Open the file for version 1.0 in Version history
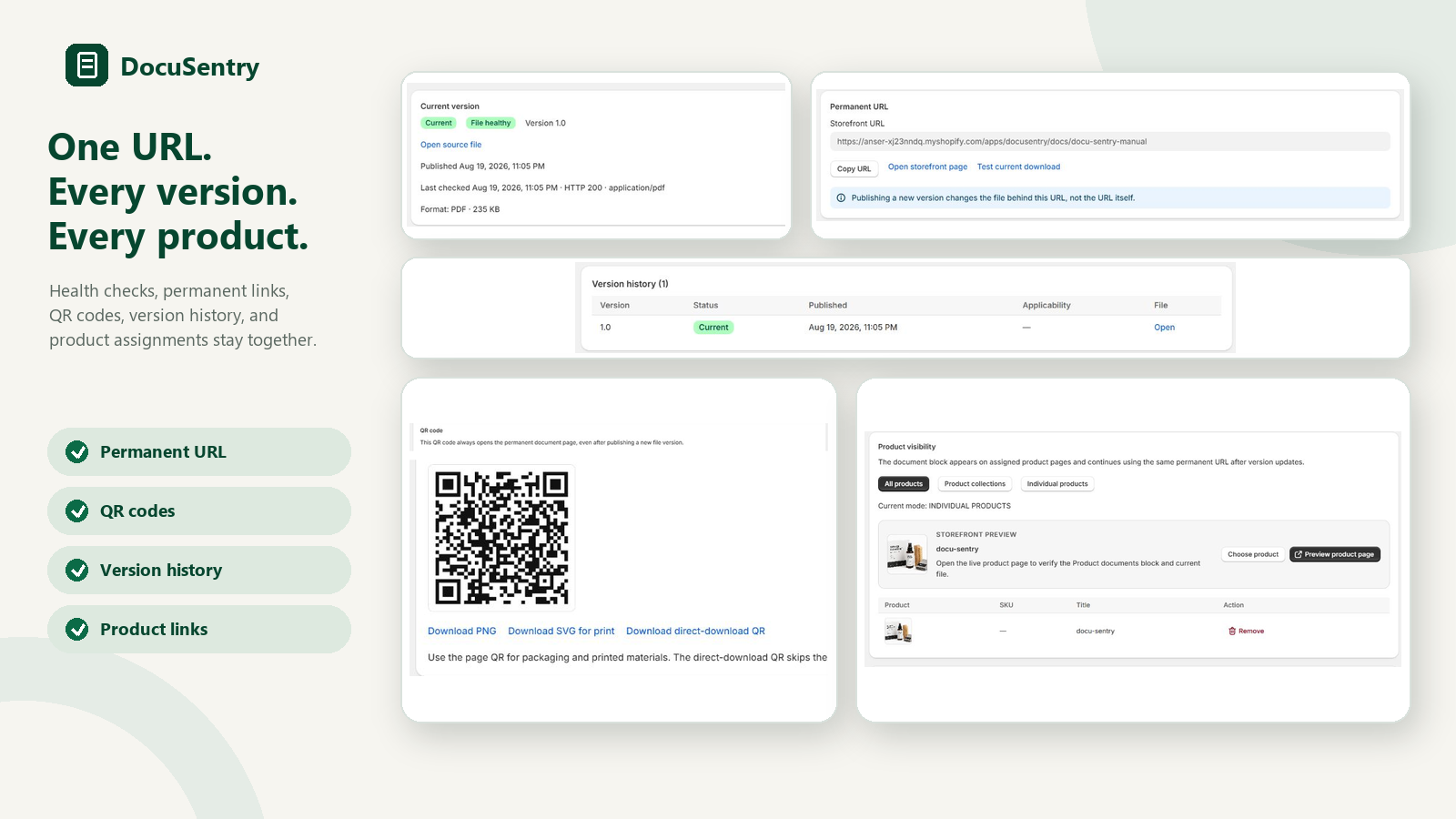The height and width of the screenshot is (819, 1456). [1164, 328]
